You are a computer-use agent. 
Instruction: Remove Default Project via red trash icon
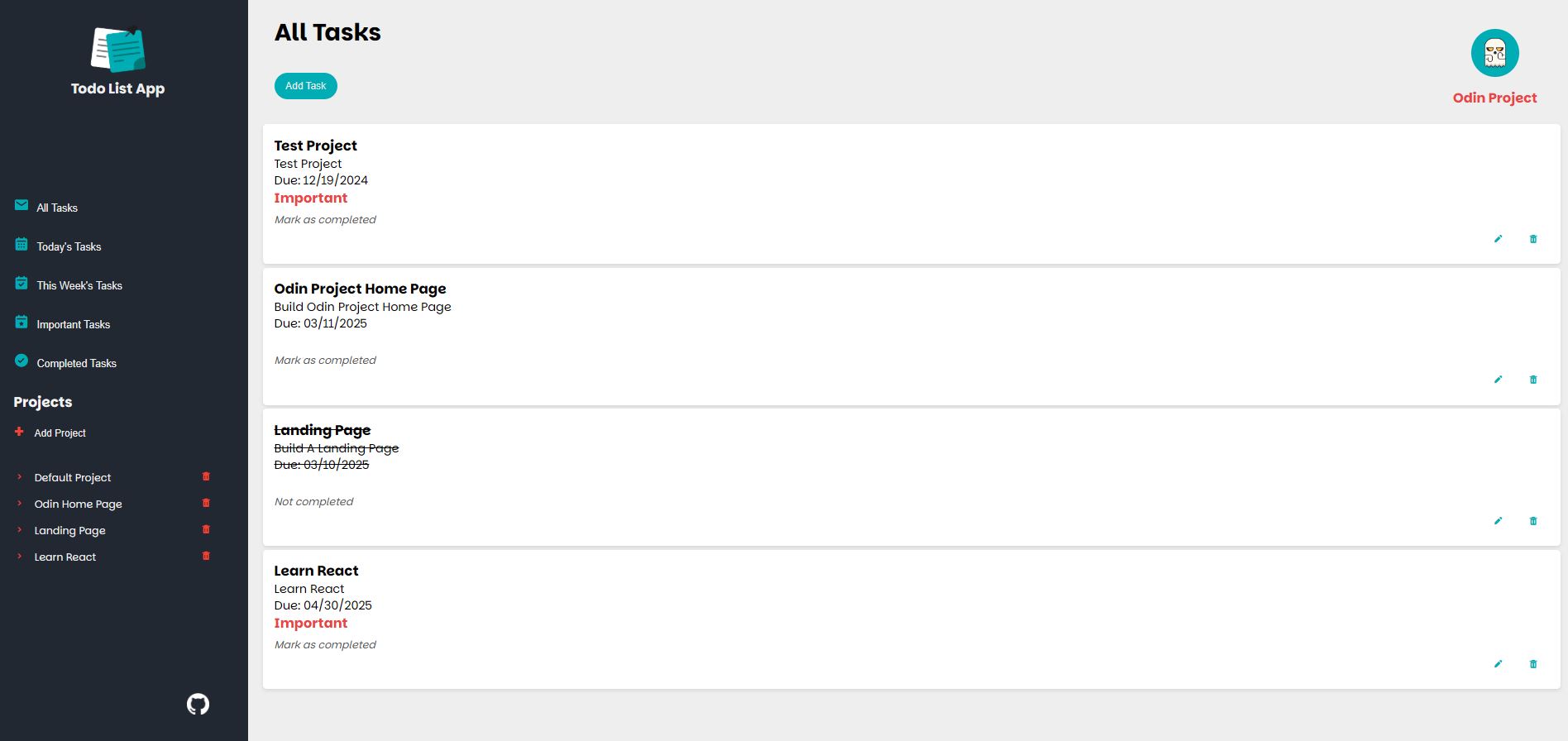206,476
